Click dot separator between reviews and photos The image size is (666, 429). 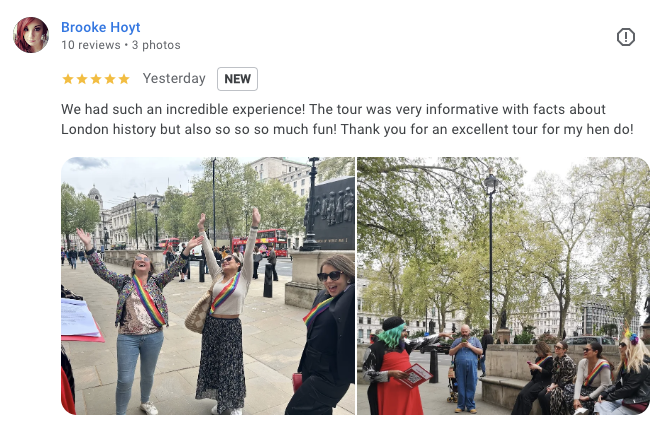click(x=127, y=45)
